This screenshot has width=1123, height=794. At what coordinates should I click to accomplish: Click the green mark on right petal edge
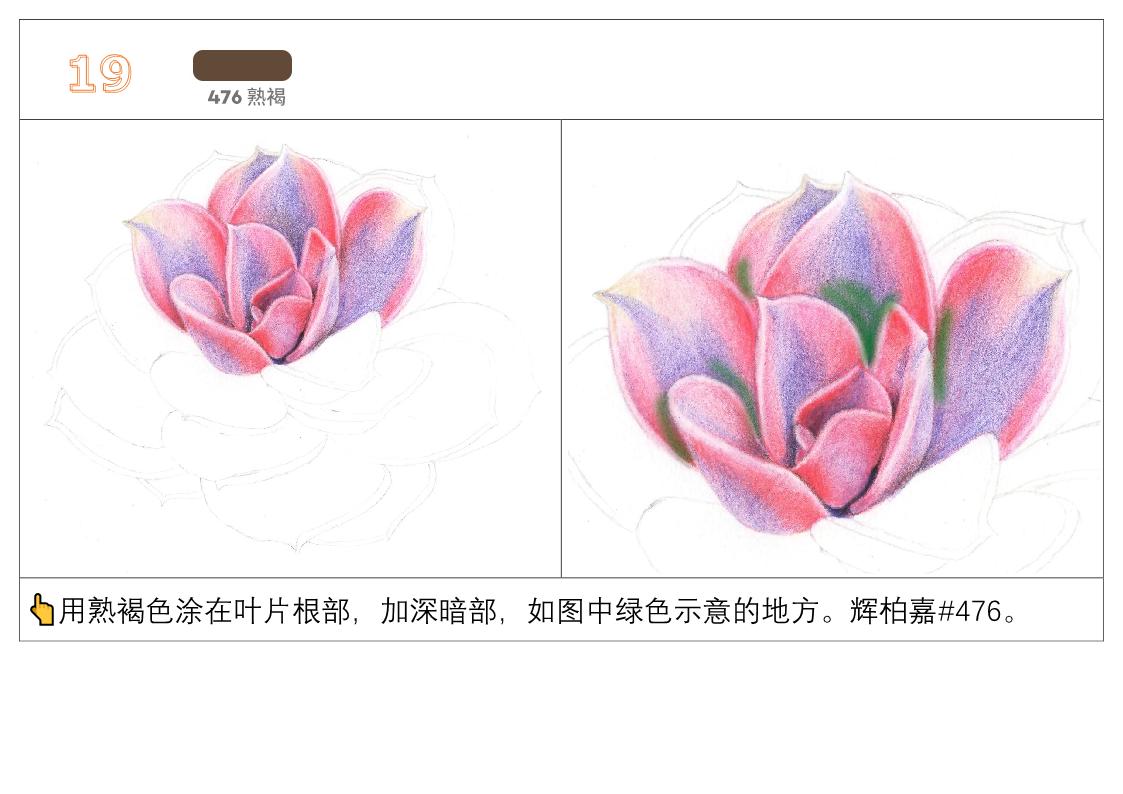(943, 354)
